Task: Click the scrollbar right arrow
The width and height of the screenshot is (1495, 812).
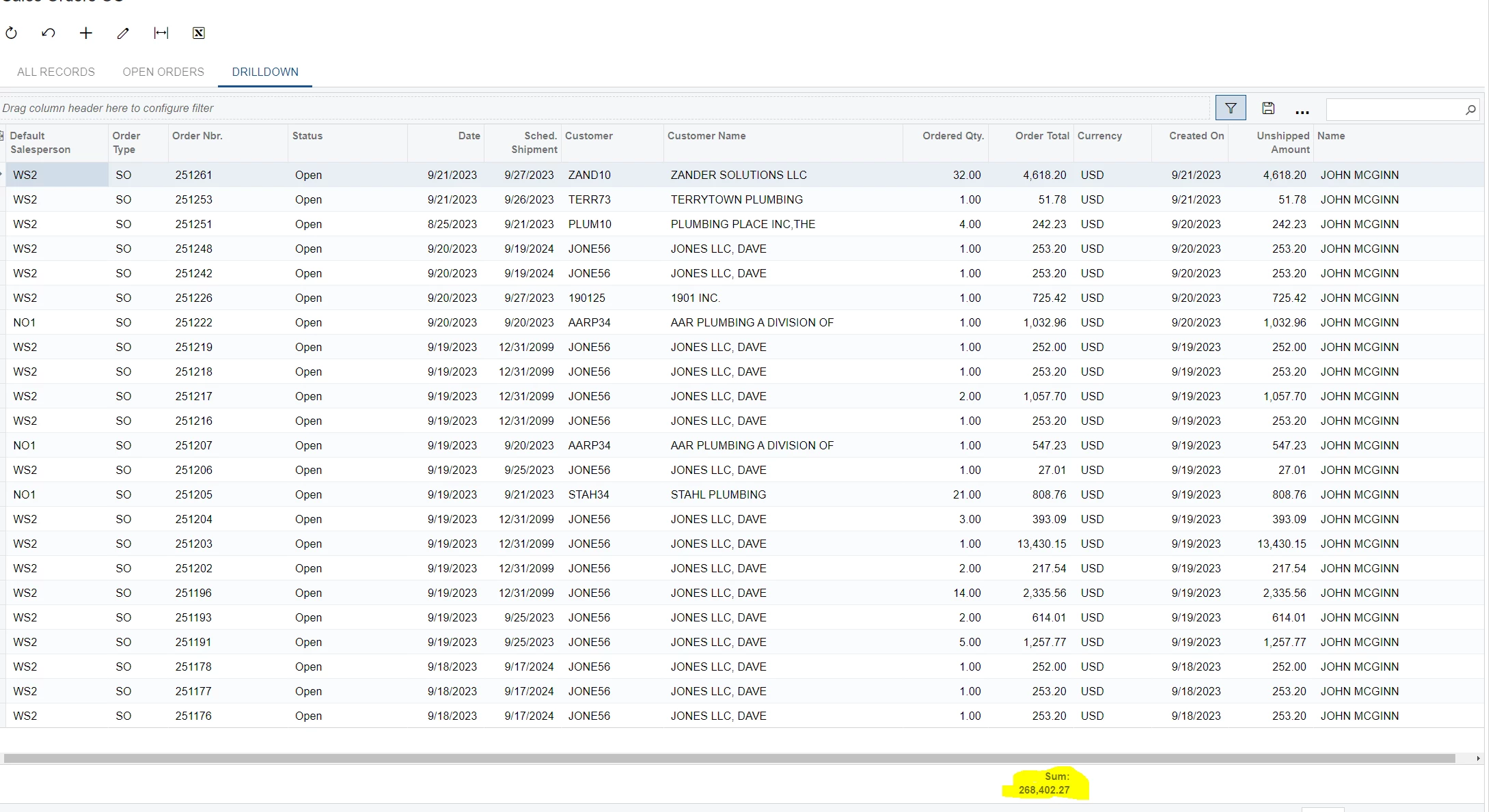Action: [1478, 758]
